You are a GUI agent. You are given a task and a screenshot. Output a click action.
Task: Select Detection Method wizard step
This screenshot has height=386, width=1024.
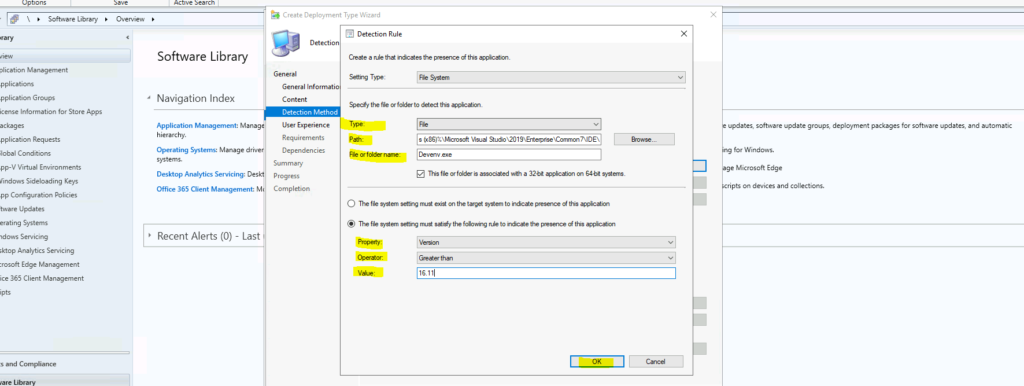310,112
